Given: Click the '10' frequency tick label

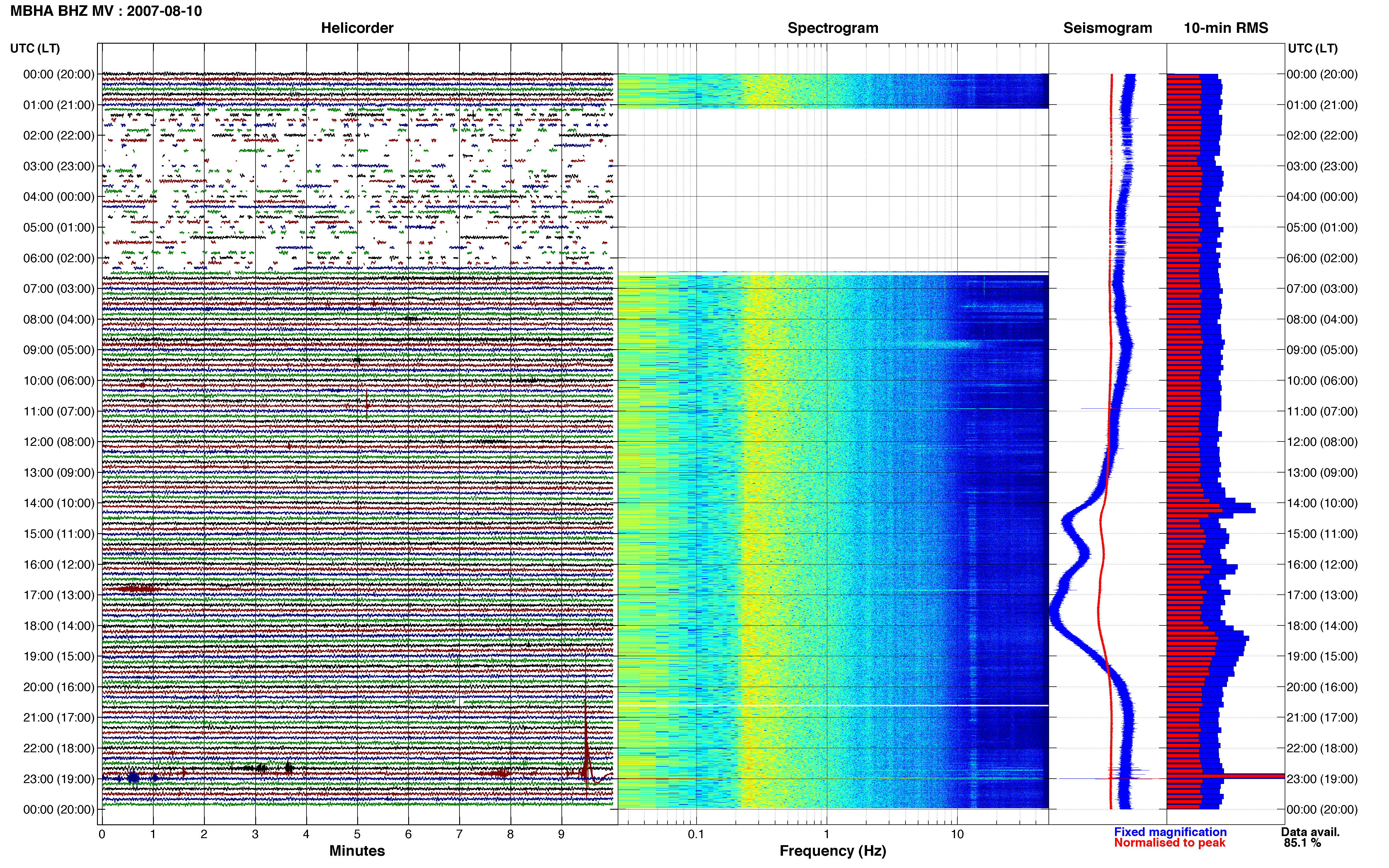Looking at the screenshot, I should pos(957,835).
